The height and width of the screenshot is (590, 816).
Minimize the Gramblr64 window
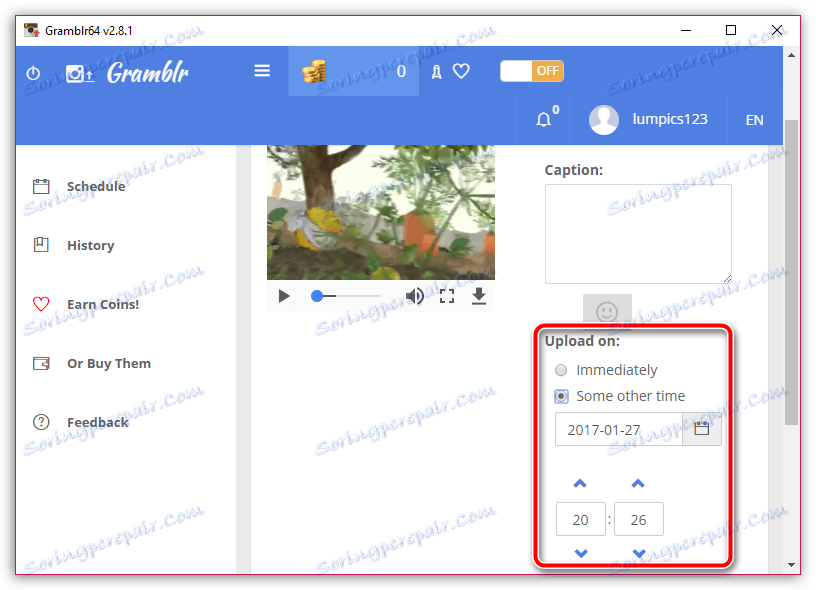click(x=686, y=30)
